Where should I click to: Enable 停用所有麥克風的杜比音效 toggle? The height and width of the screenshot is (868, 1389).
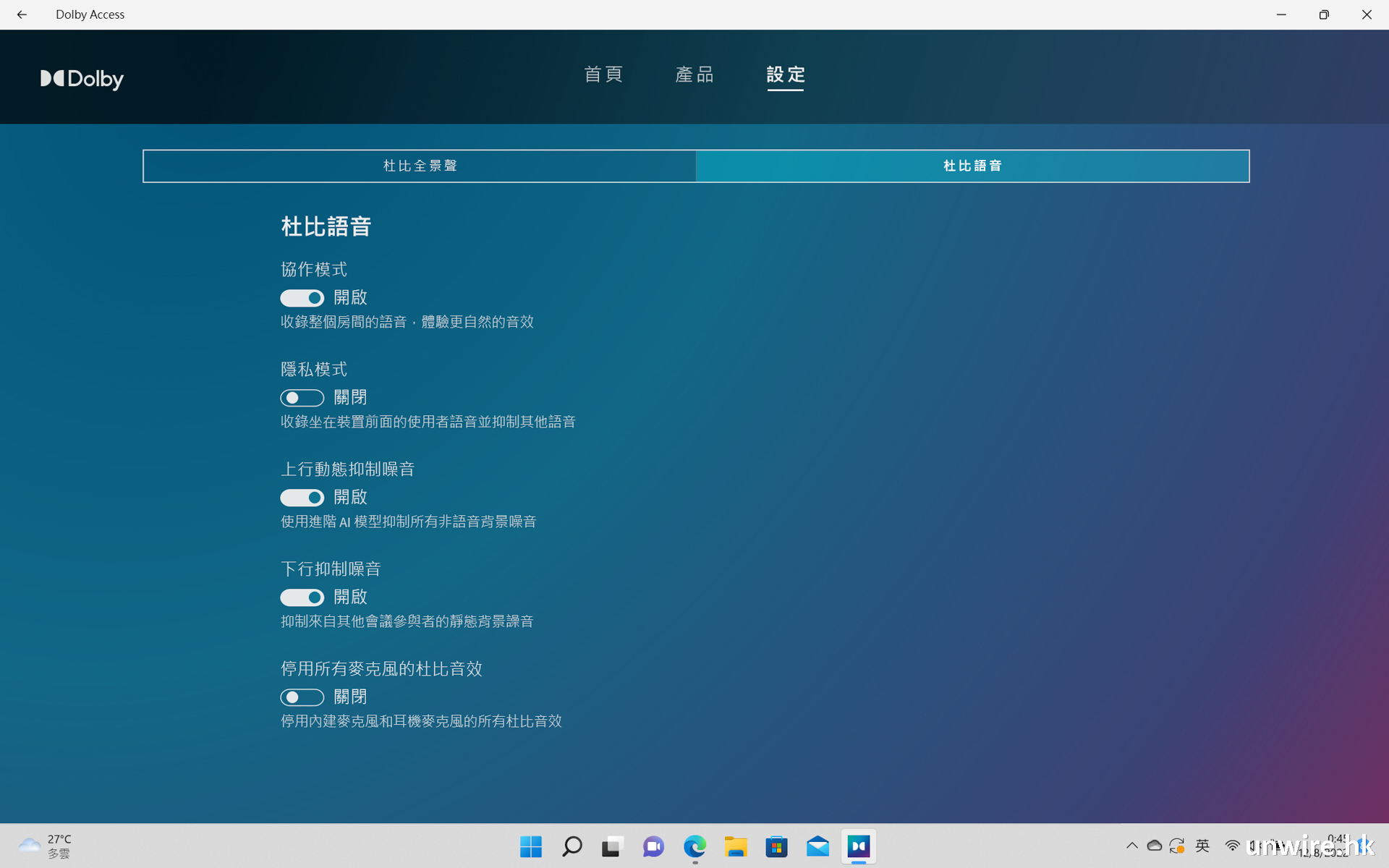click(x=302, y=697)
